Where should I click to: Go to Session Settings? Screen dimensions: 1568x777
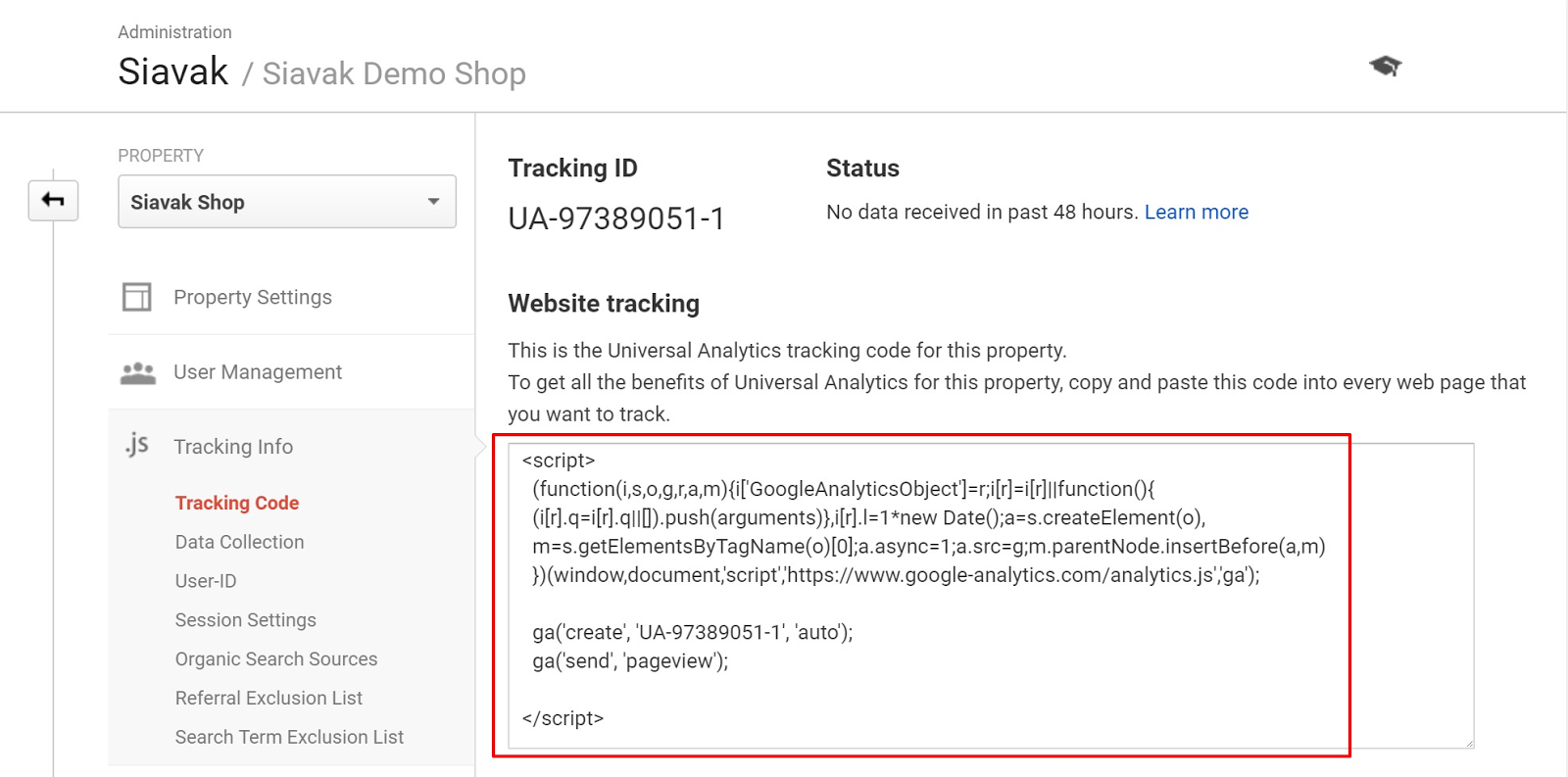[246, 620]
